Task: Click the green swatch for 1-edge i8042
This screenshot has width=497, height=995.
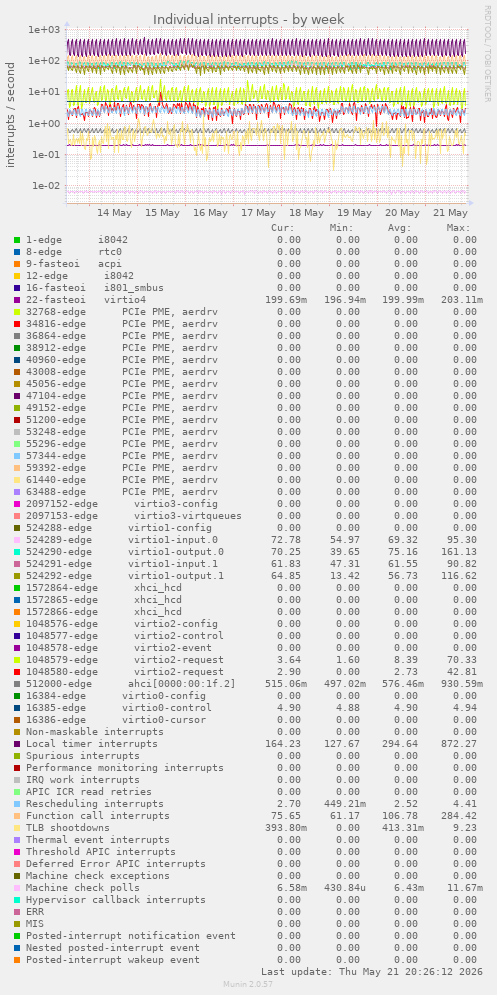Action: pyautogui.click(x=17, y=240)
